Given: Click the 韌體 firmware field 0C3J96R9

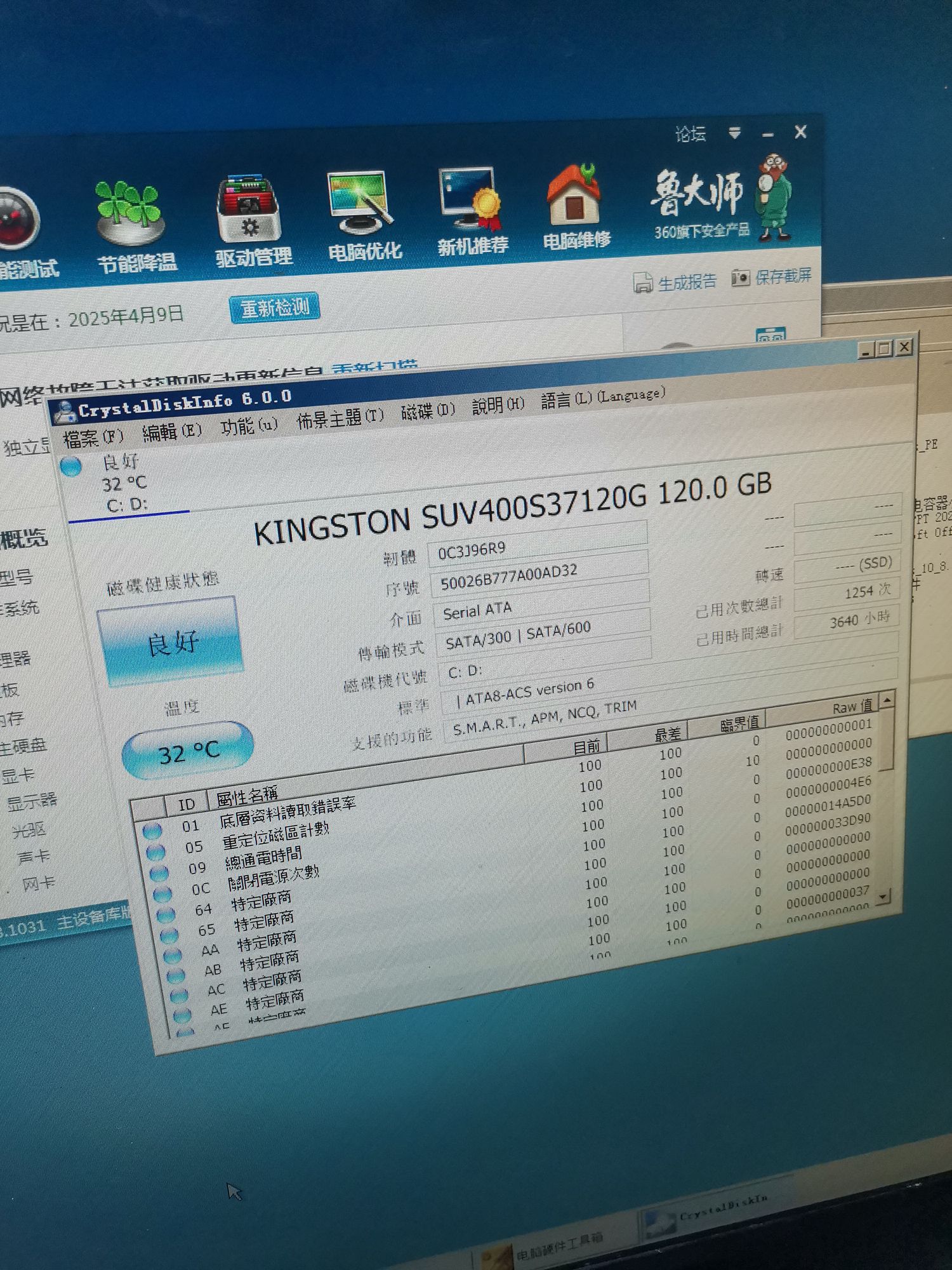Looking at the screenshot, I should (x=537, y=544).
